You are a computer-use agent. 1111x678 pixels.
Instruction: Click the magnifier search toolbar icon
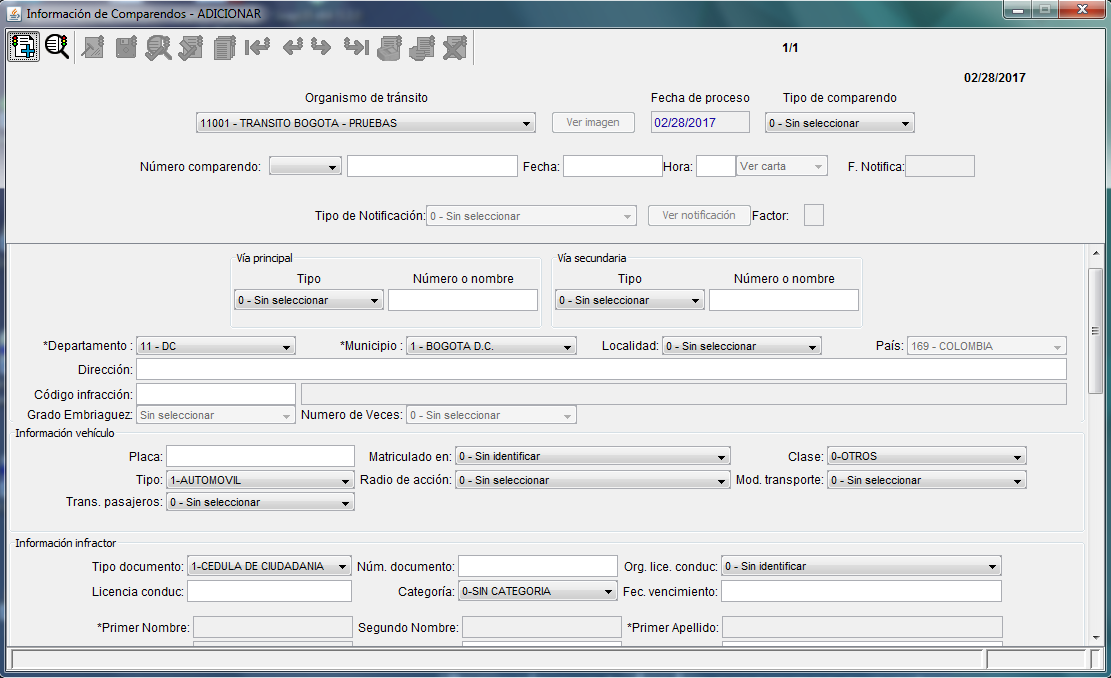tap(57, 46)
